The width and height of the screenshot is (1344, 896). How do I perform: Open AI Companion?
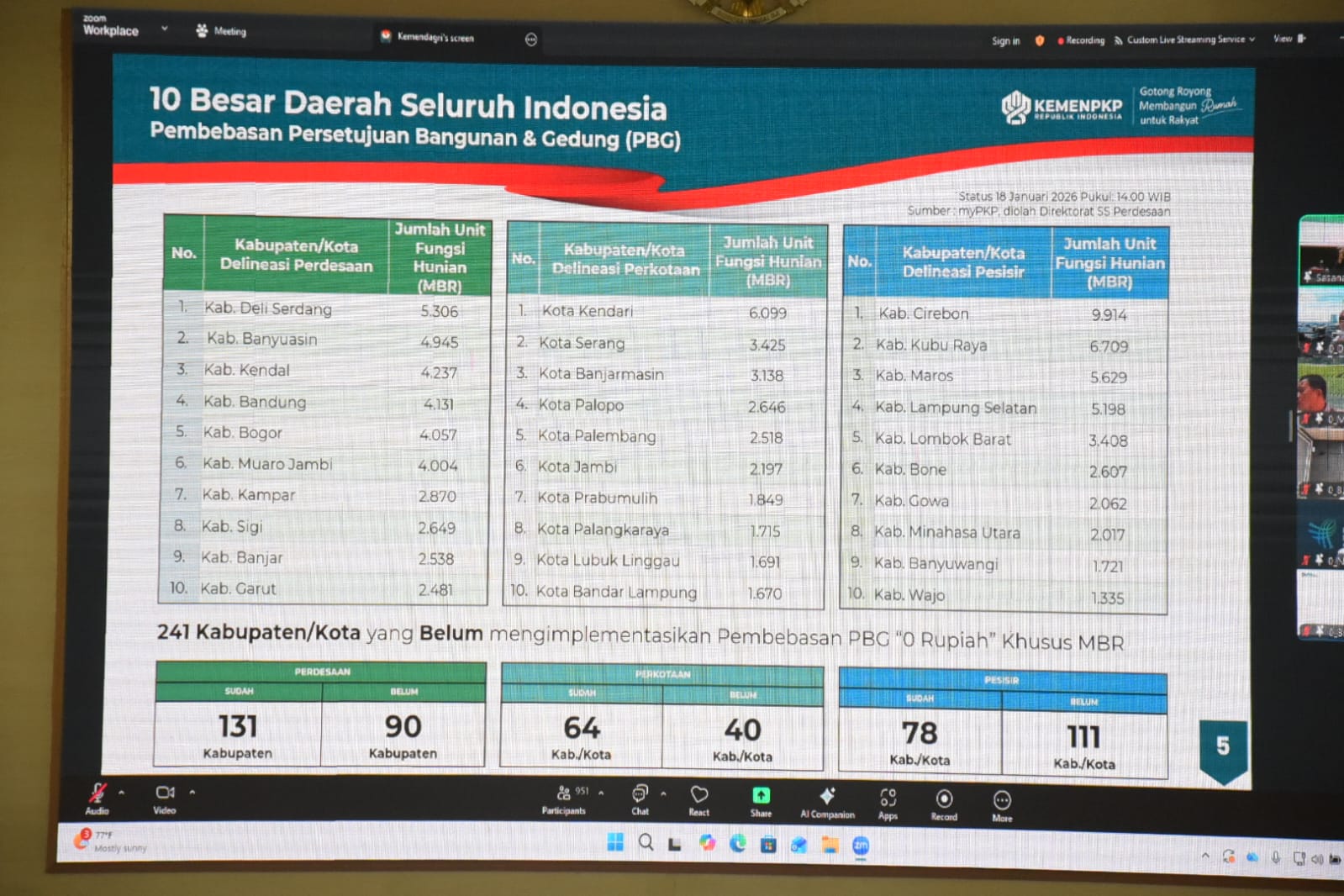coord(827,798)
